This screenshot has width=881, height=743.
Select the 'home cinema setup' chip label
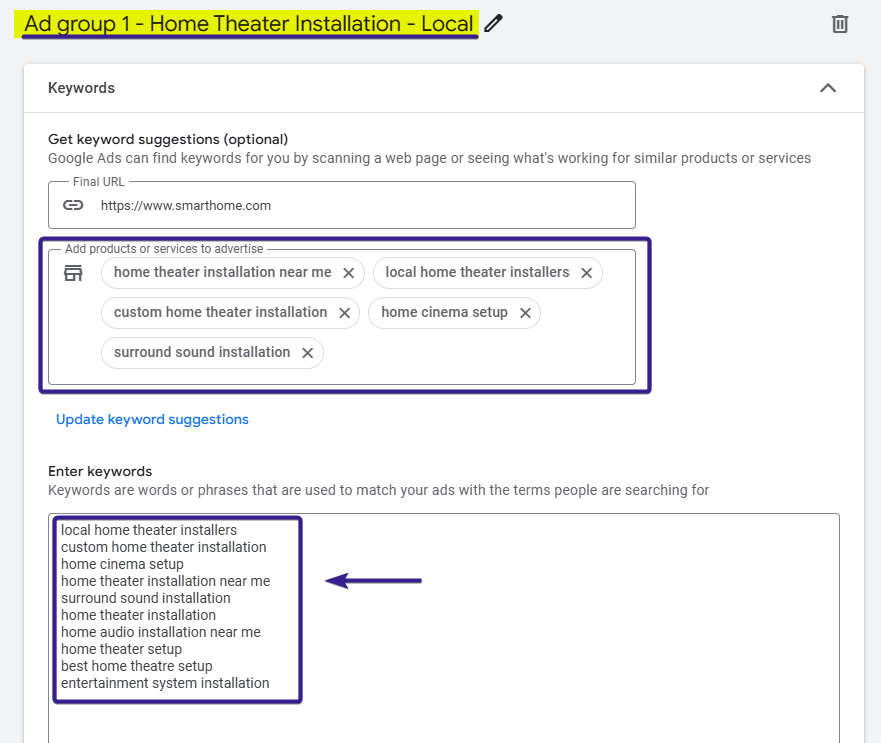point(444,312)
